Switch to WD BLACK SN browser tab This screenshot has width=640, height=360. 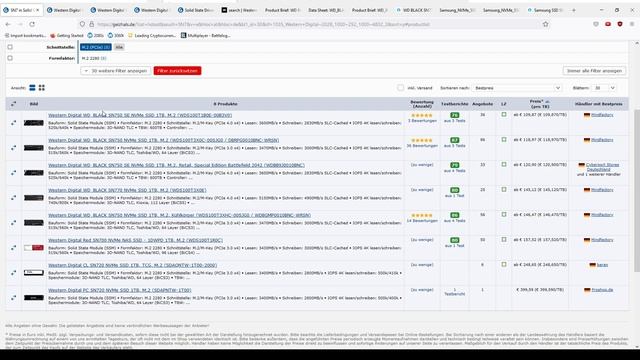pyautogui.click(x=414, y=10)
